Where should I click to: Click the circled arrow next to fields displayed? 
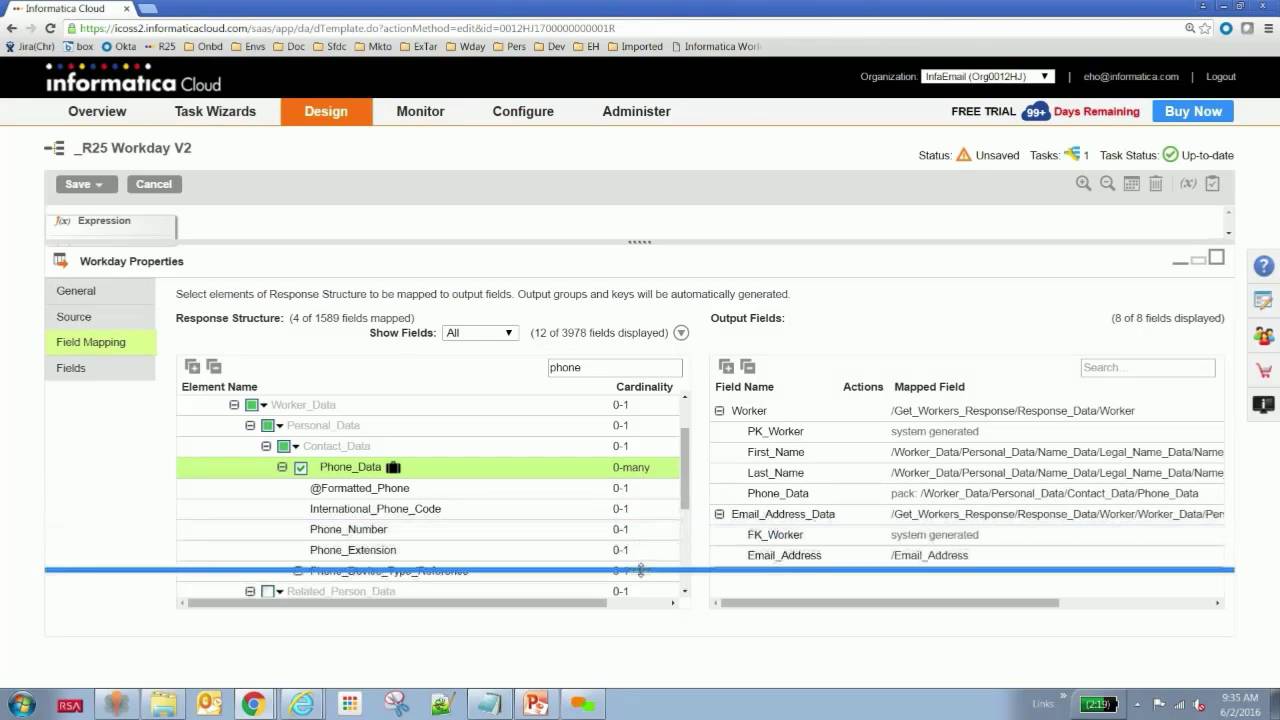coord(681,333)
